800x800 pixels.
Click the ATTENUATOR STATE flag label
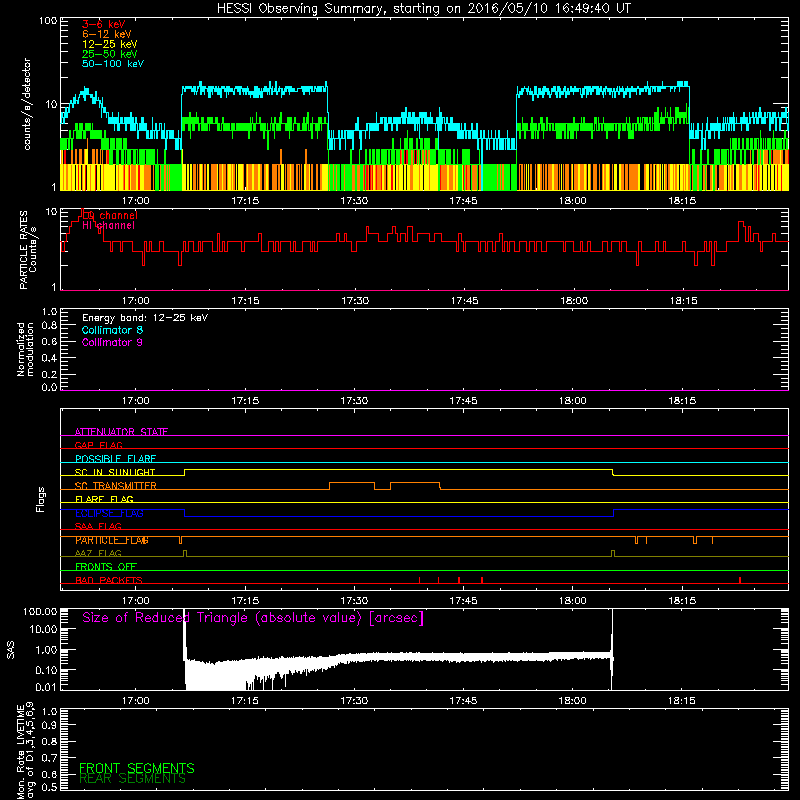pos(121,432)
